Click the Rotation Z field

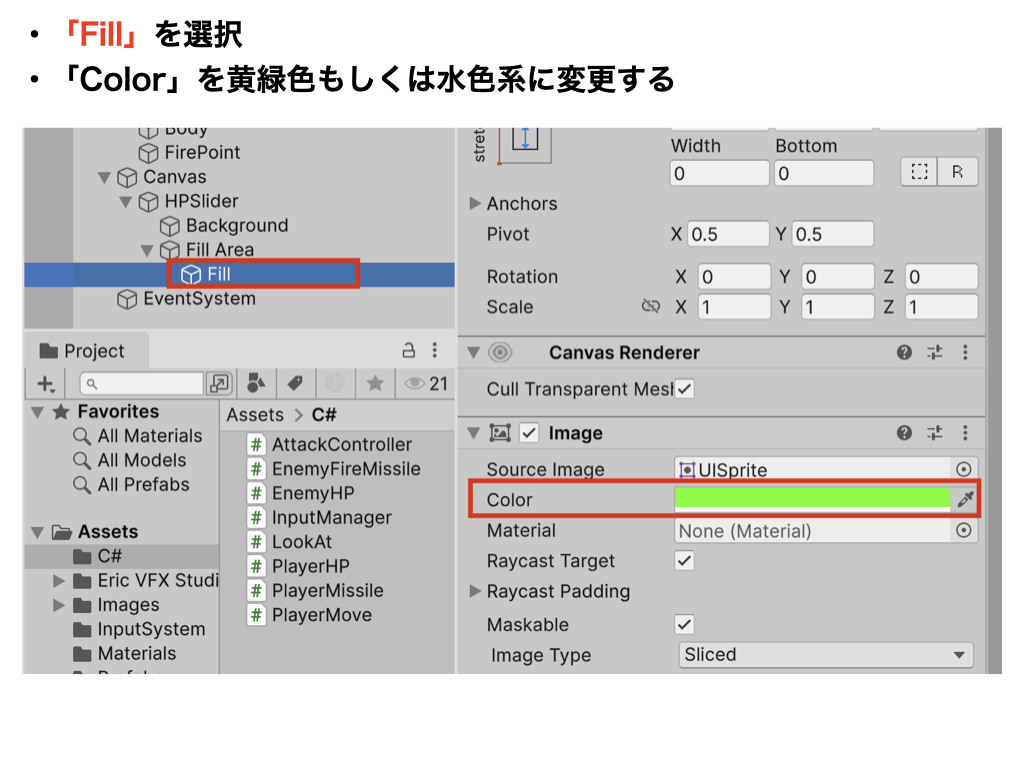[941, 277]
